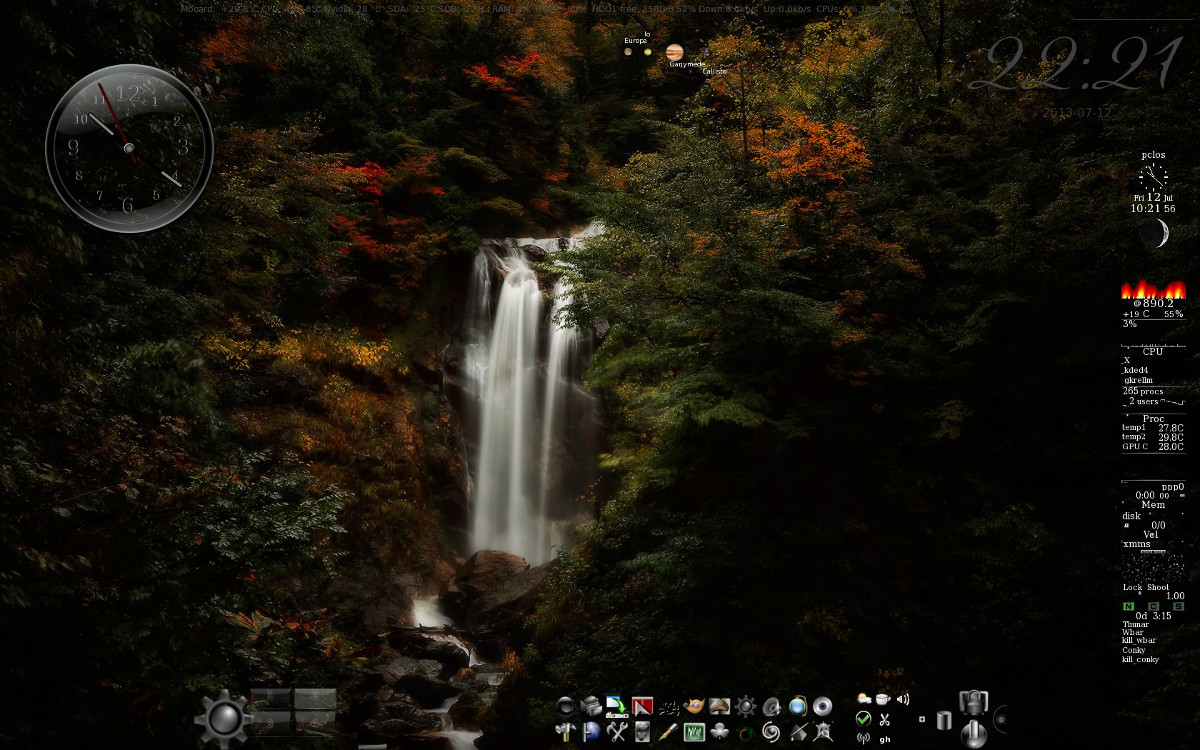Click the kded4 process entry
1200x750 pixels.
click(x=1137, y=371)
